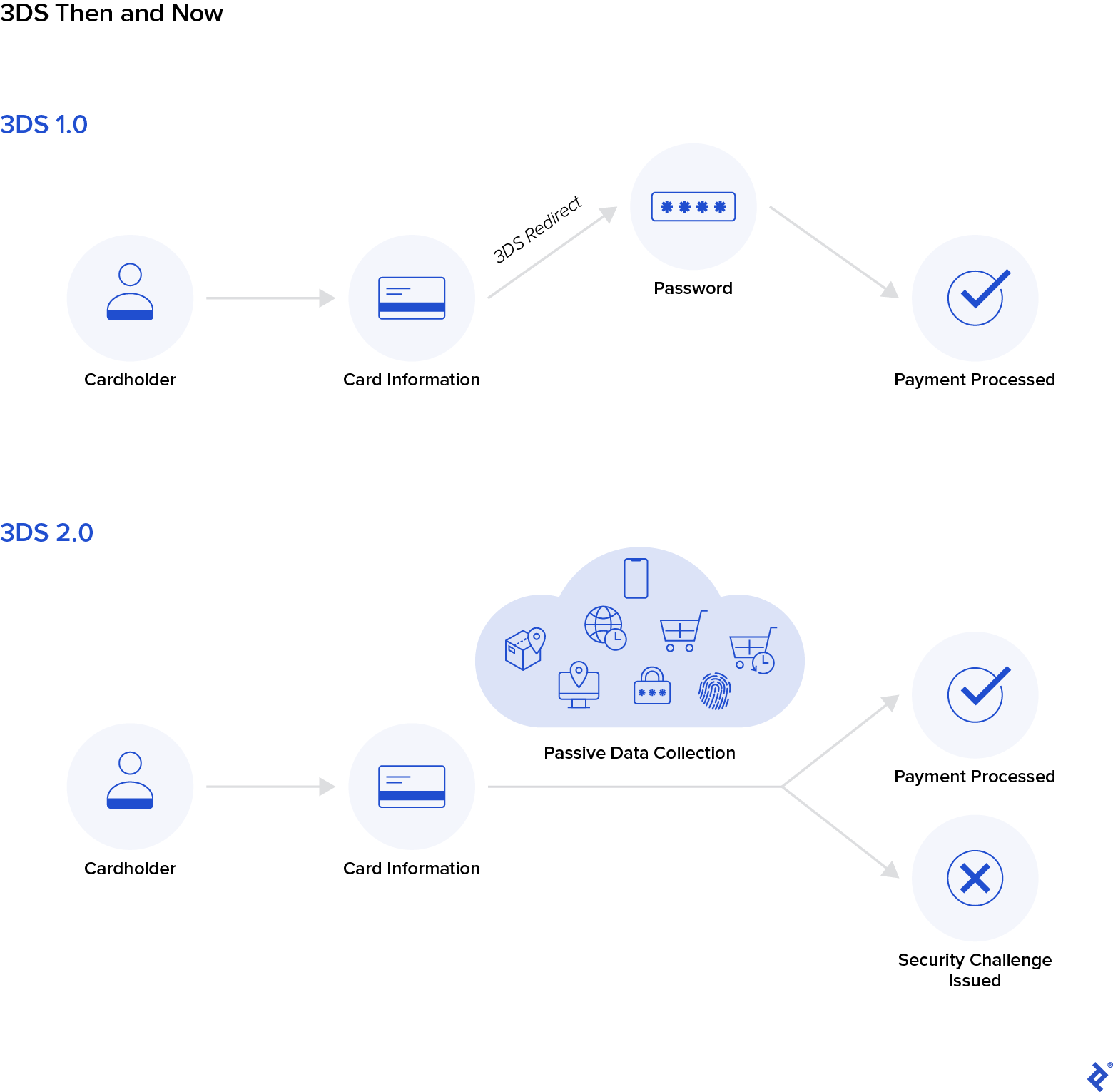Select the shopping cart icon in the cloud
Screen dimensions: 1113x1092
point(679,630)
